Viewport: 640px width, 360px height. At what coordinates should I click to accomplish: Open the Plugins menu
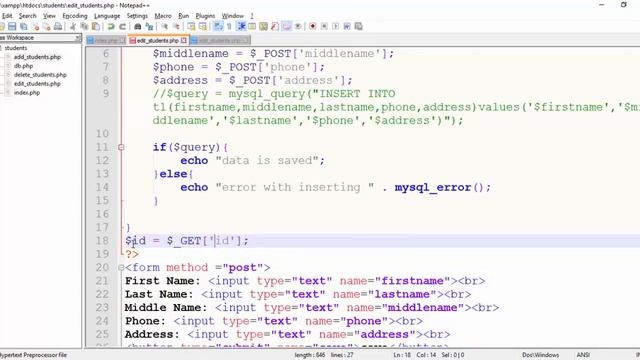(205, 16)
